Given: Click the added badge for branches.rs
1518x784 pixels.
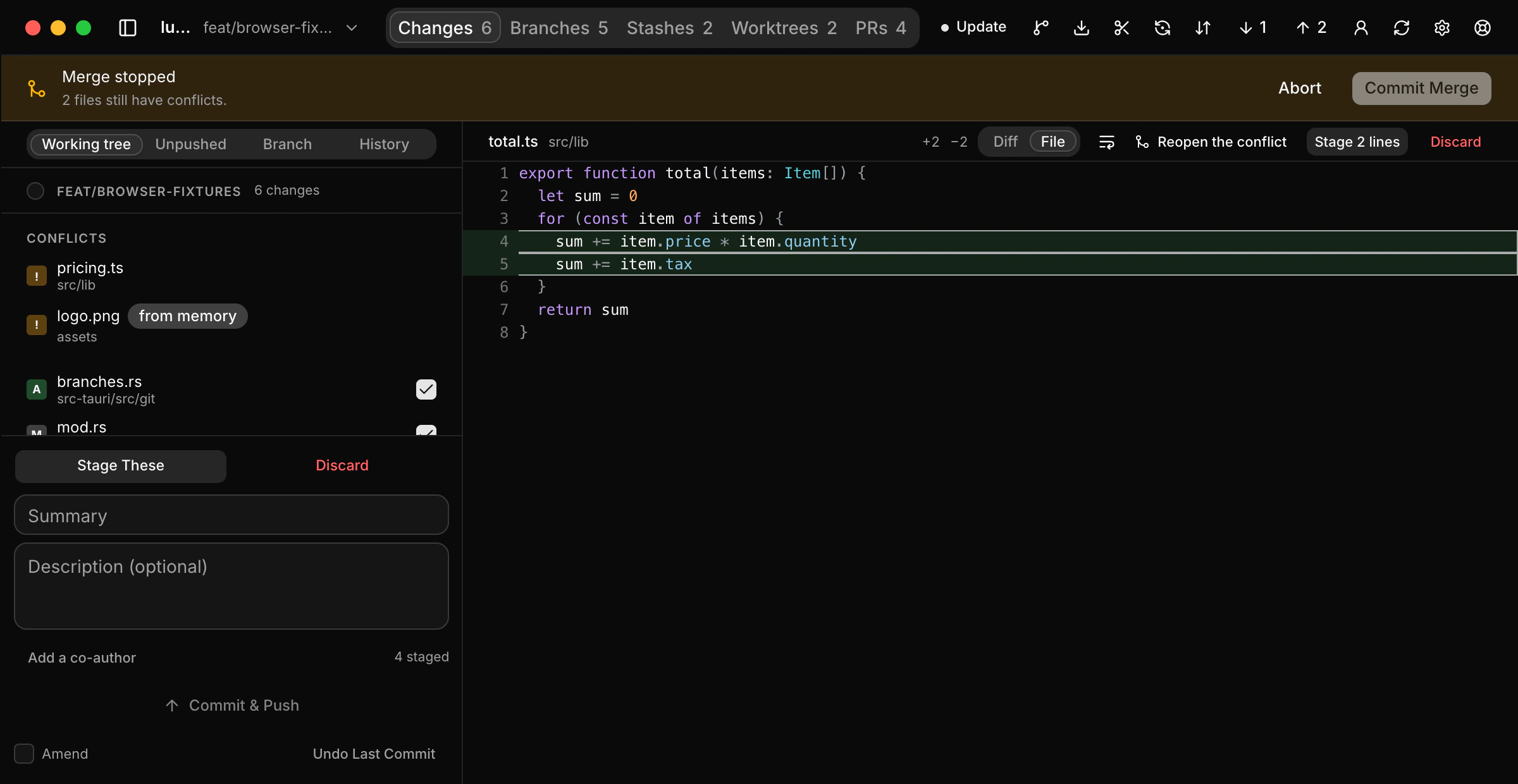Looking at the screenshot, I should pos(37,389).
